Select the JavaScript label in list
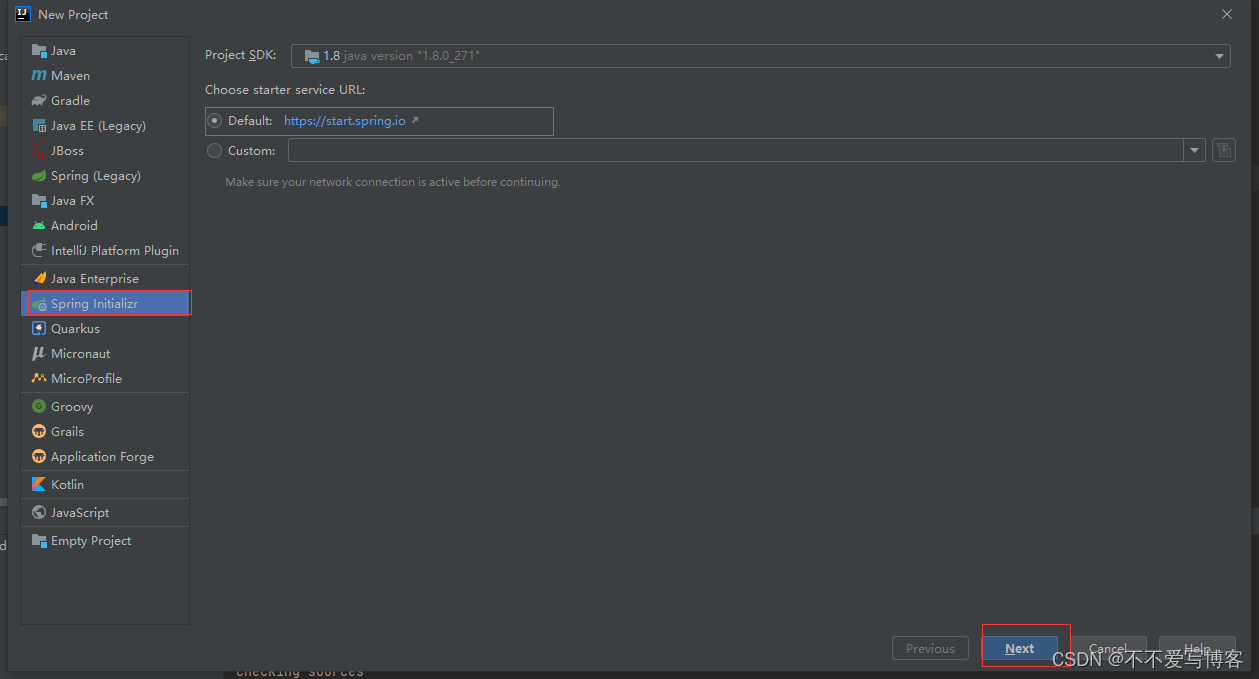 pos(80,513)
